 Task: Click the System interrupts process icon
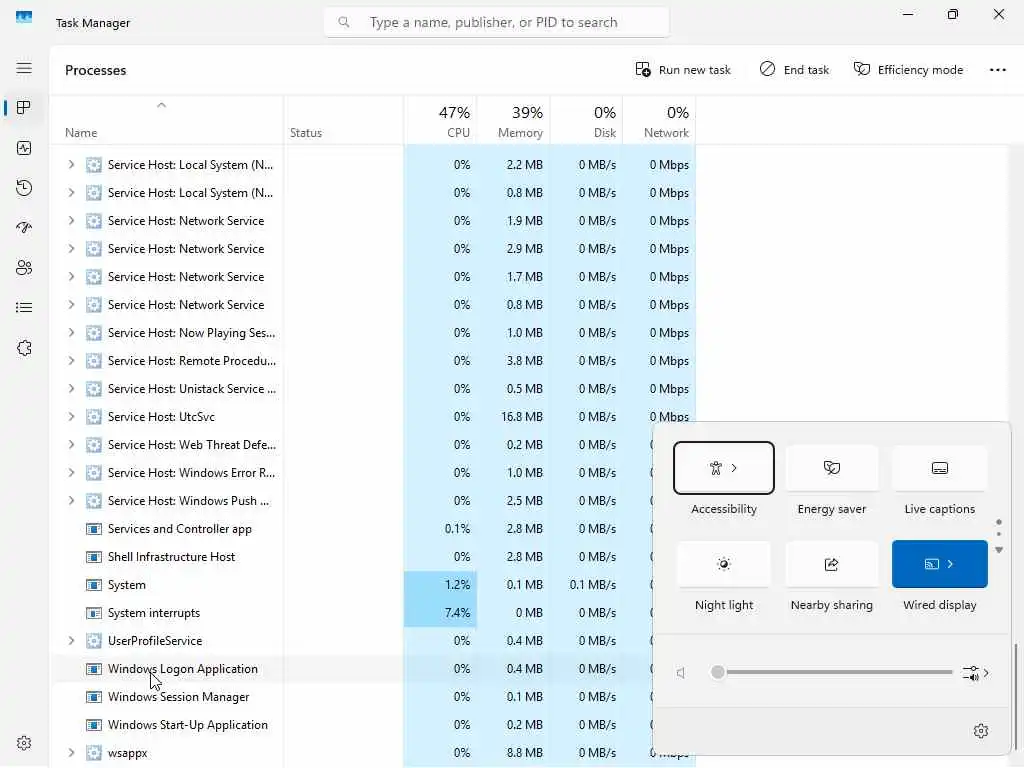pyautogui.click(x=94, y=613)
